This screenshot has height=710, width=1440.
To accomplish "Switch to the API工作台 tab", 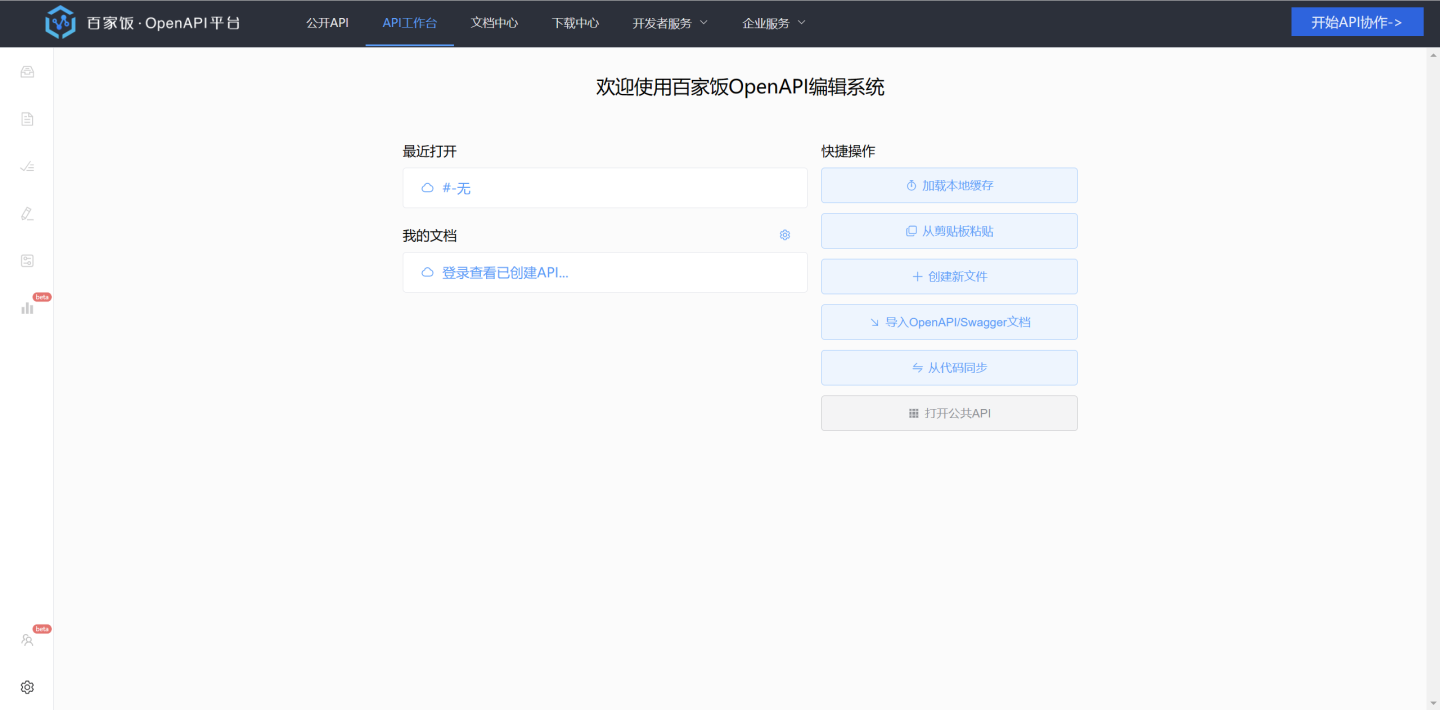I will [x=410, y=23].
